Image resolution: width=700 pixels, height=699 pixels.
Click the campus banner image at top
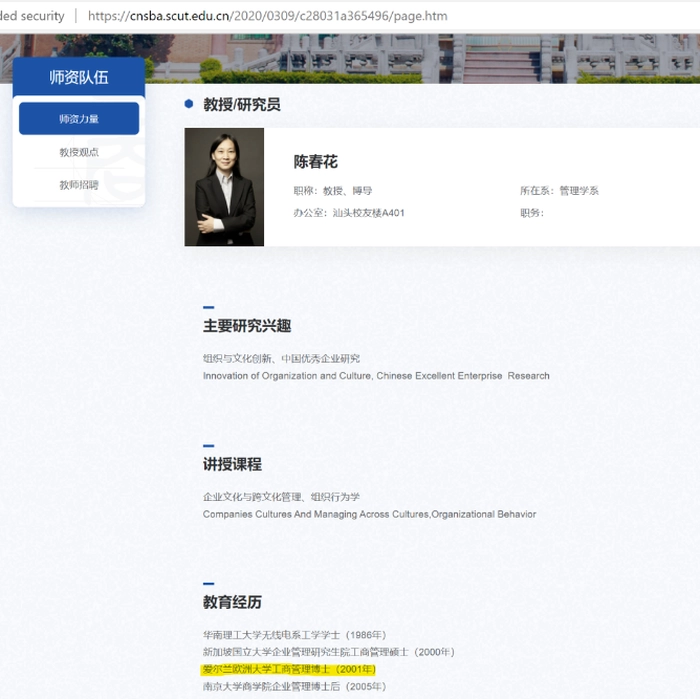pos(420,57)
